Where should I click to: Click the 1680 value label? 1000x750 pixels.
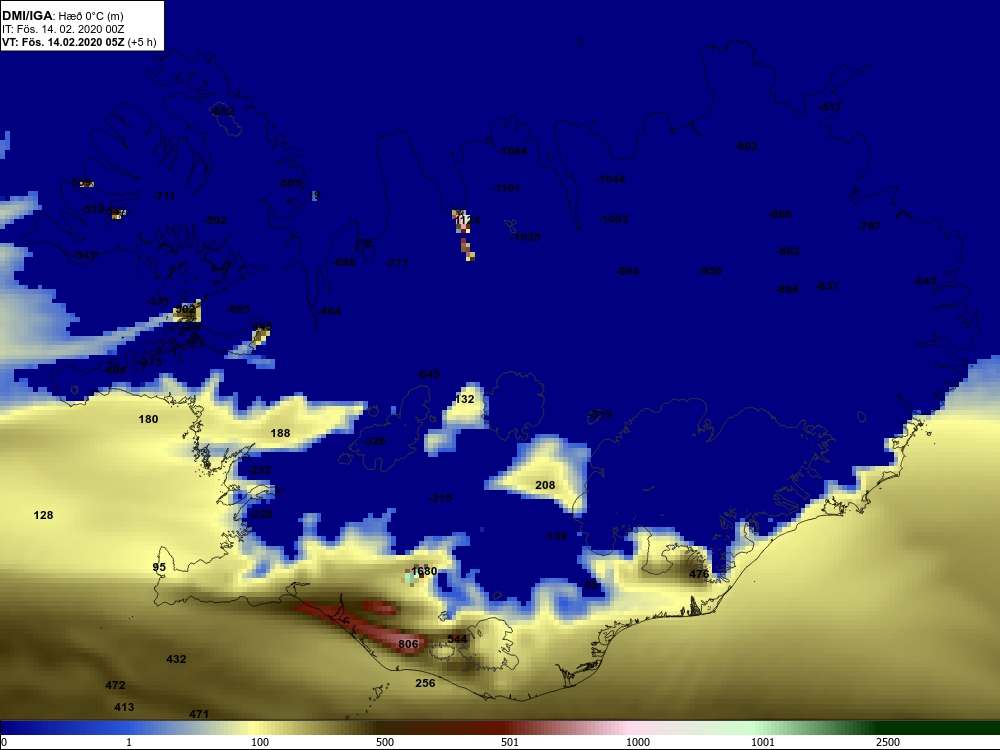point(424,571)
